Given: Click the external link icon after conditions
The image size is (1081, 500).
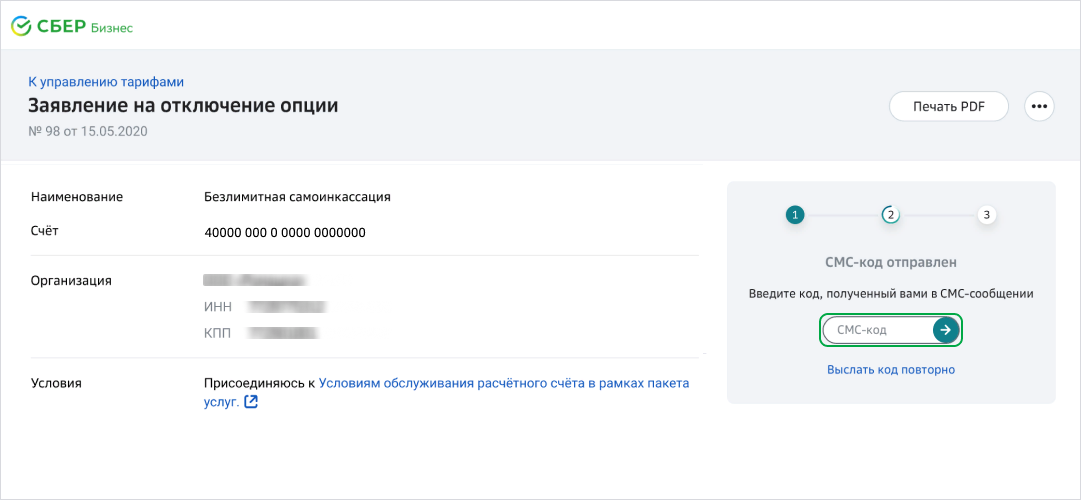Looking at the screenshot, I should (x=251, y=402).
